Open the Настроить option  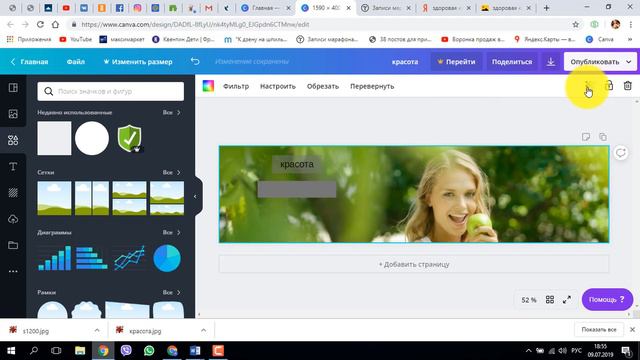(x=278, y=86)
